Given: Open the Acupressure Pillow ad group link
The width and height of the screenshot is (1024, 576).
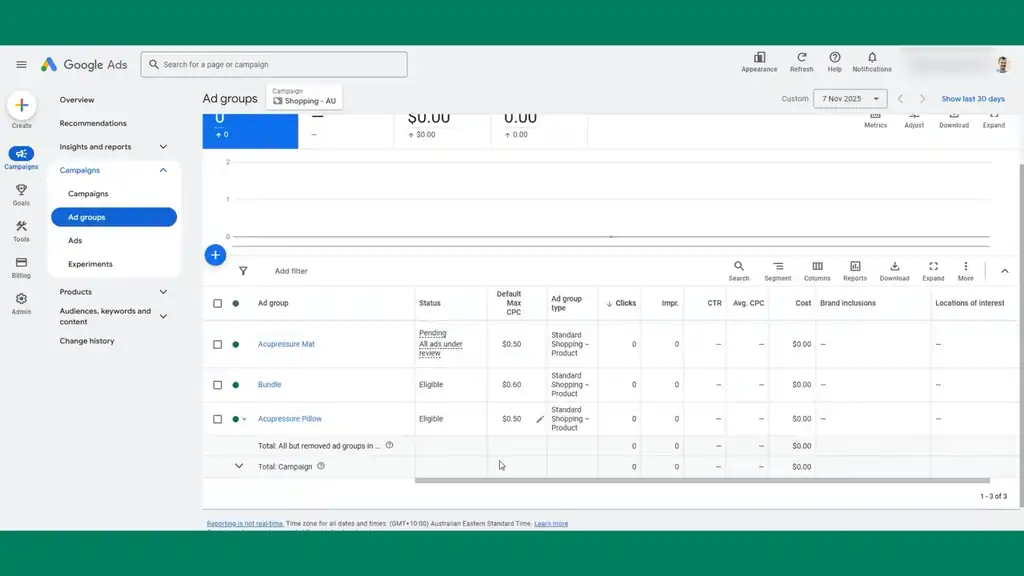Looking at the screenshot, I should [x=290, y=419].
